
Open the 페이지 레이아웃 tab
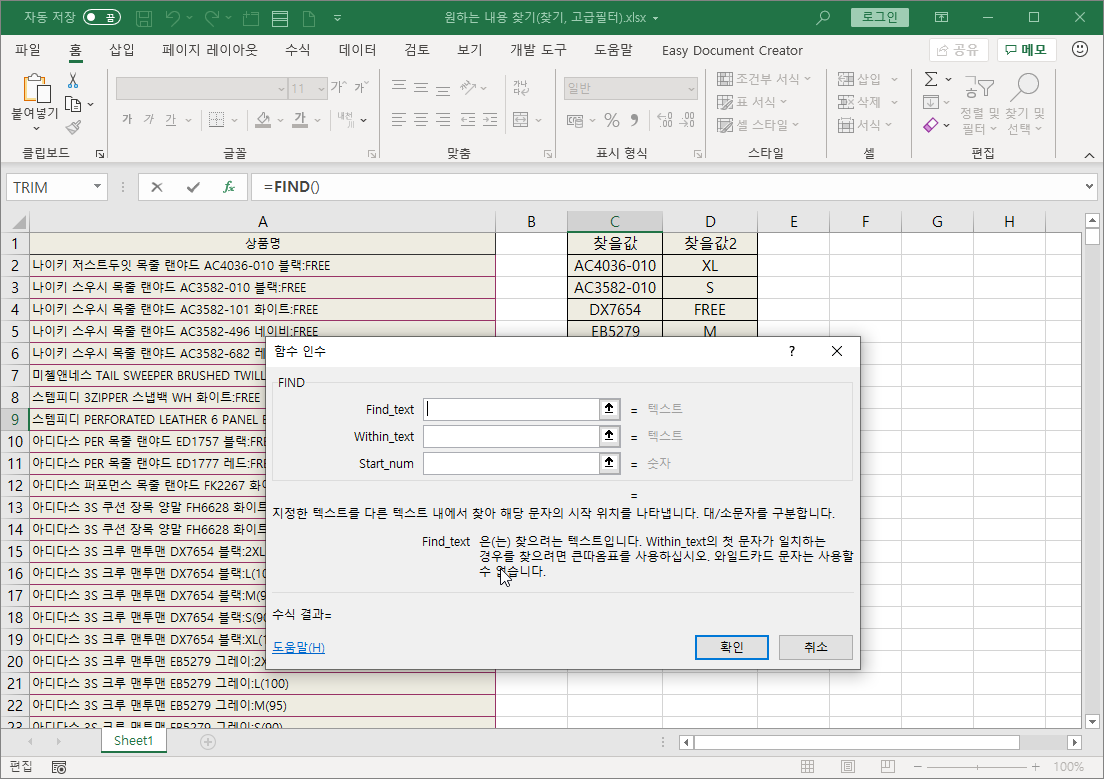pos(210,50)
